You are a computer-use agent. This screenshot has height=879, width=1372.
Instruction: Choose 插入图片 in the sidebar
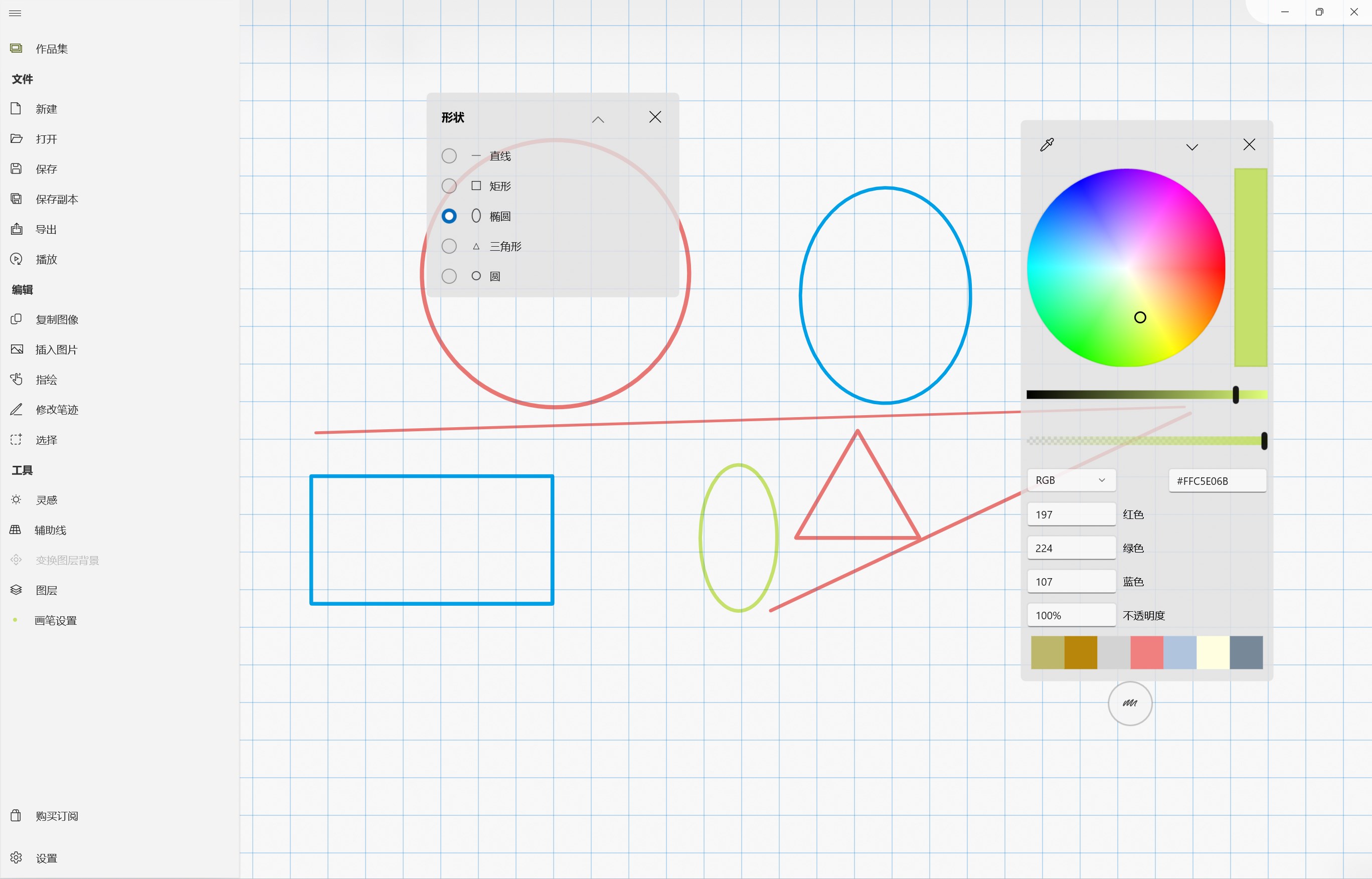tap(57, 350)
